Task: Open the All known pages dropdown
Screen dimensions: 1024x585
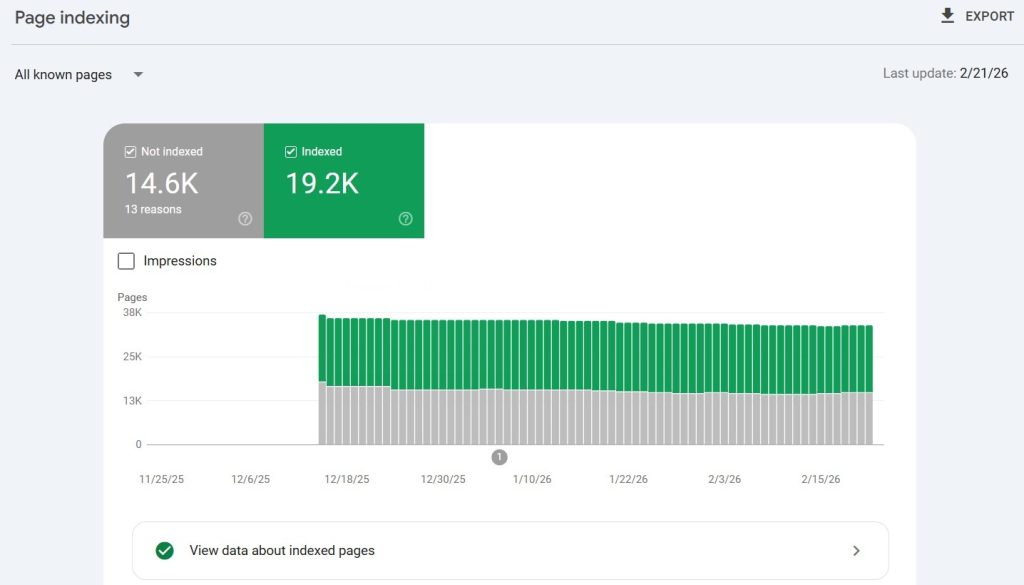Action: point(63,74)
